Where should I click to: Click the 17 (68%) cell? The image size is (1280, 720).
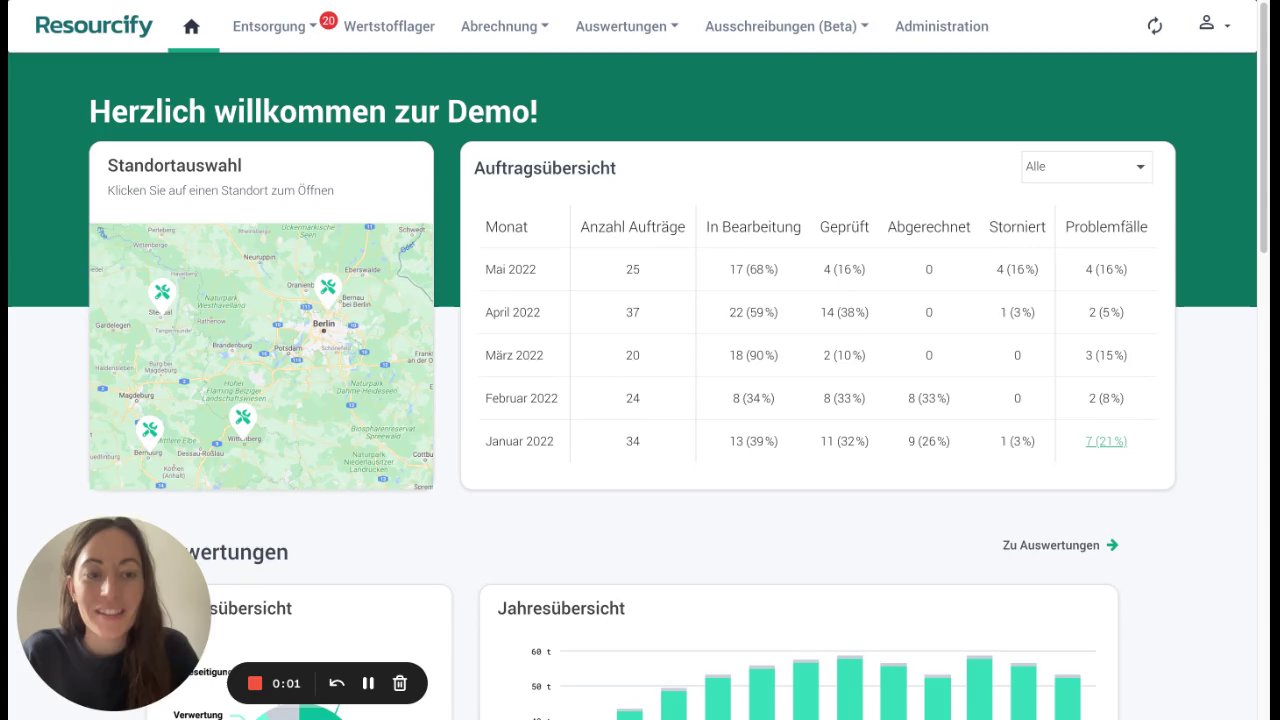(x=753, y=269)
